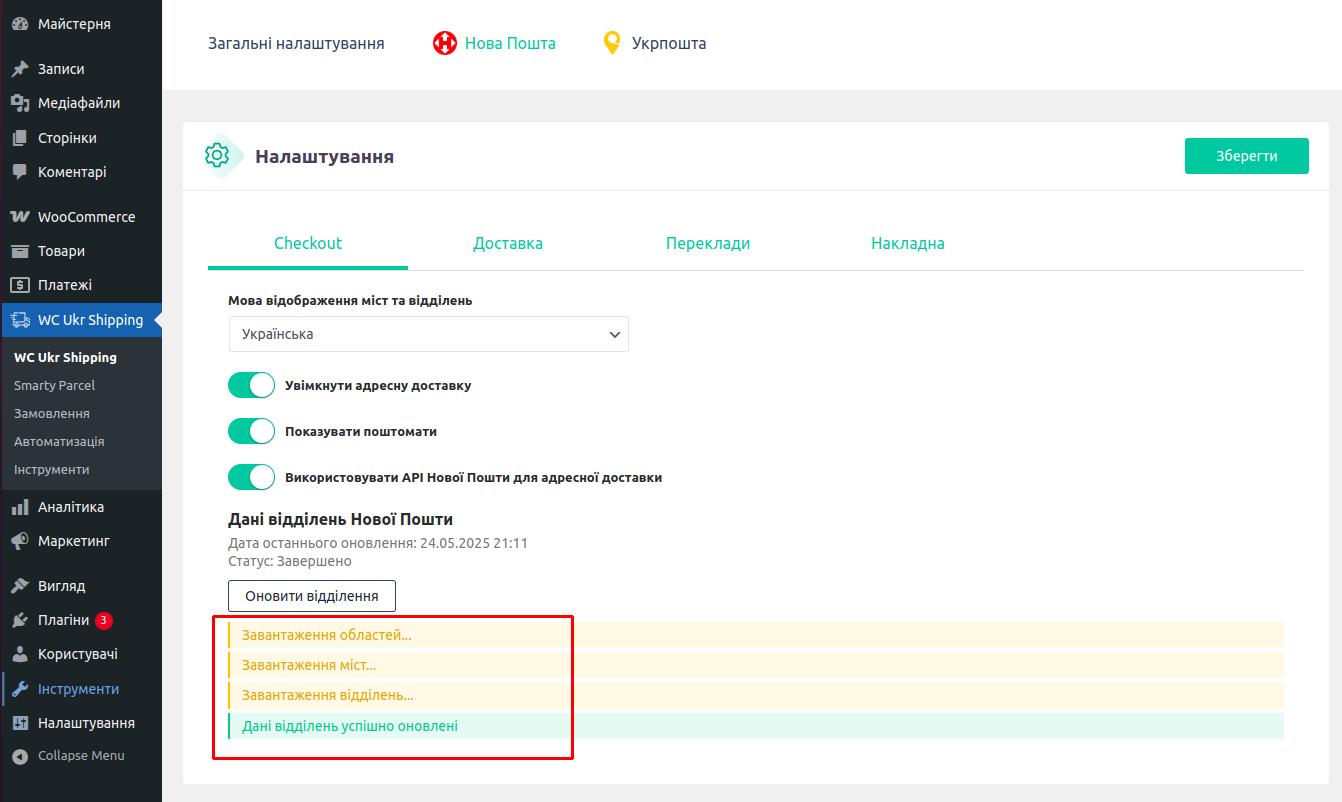Screen dimensions: 1342x802
Task: Click the Аналітика bar chart icon
Action: pos(20,507)
